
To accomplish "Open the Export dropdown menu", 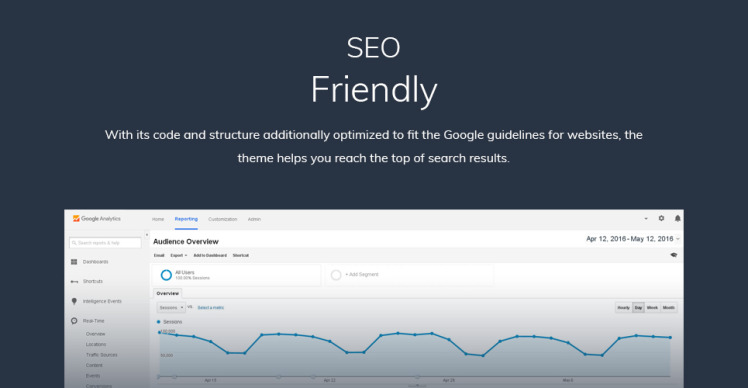I will click(179, 255).
